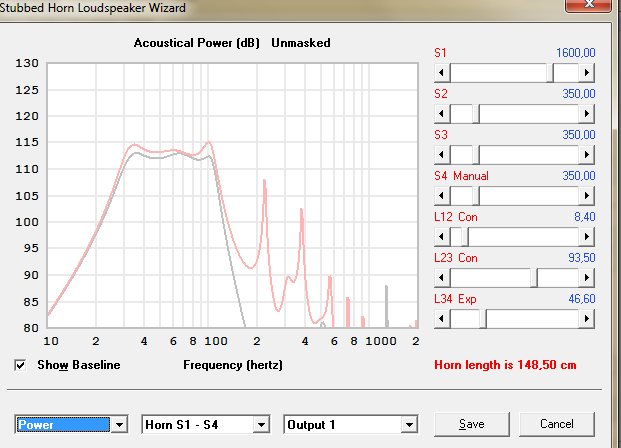Click the S1 value 1600,00
The height and width of the screenshot is (448, 621).
pyautogui.click(x=575, y=53)
